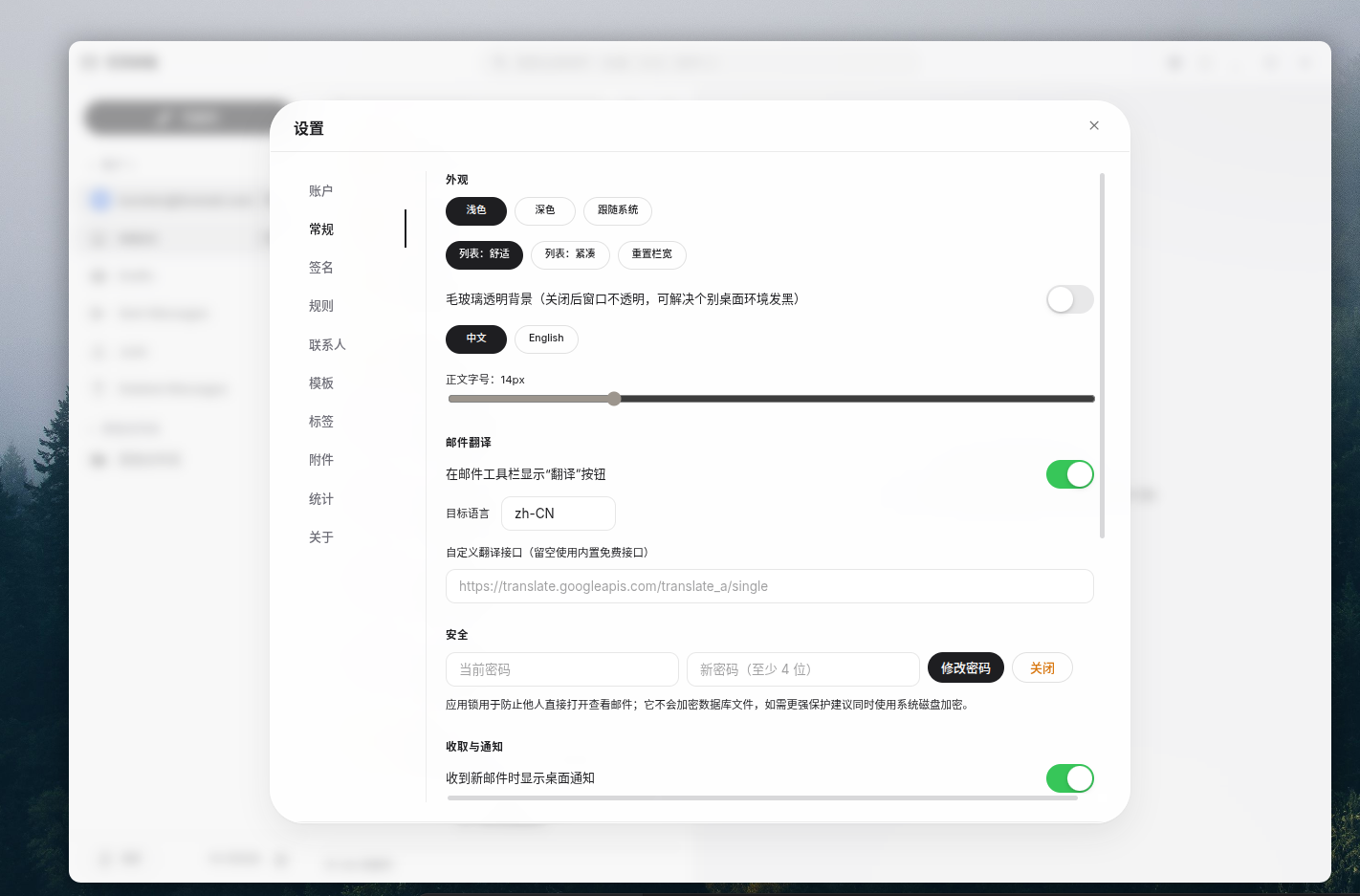The width and height of the screenshot is (1360, 896).
Task: Switch interface language to English
Action: 546,339
